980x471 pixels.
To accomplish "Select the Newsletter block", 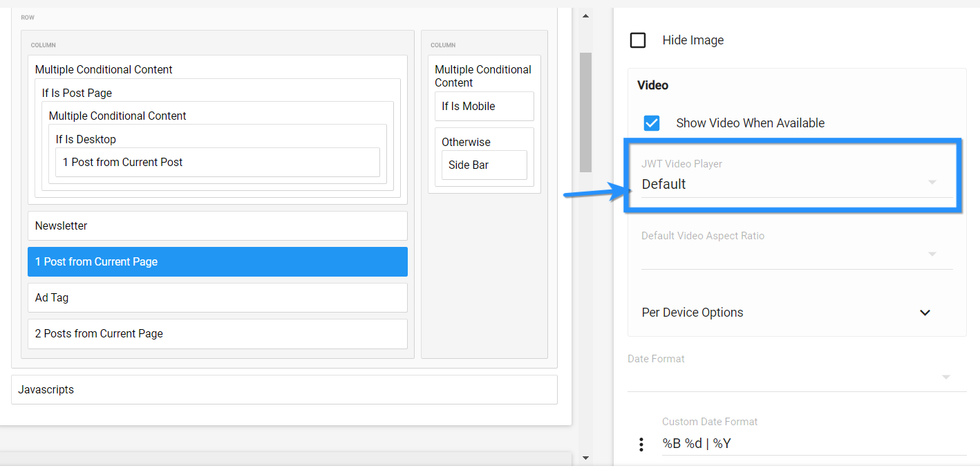I will point(217,226).
